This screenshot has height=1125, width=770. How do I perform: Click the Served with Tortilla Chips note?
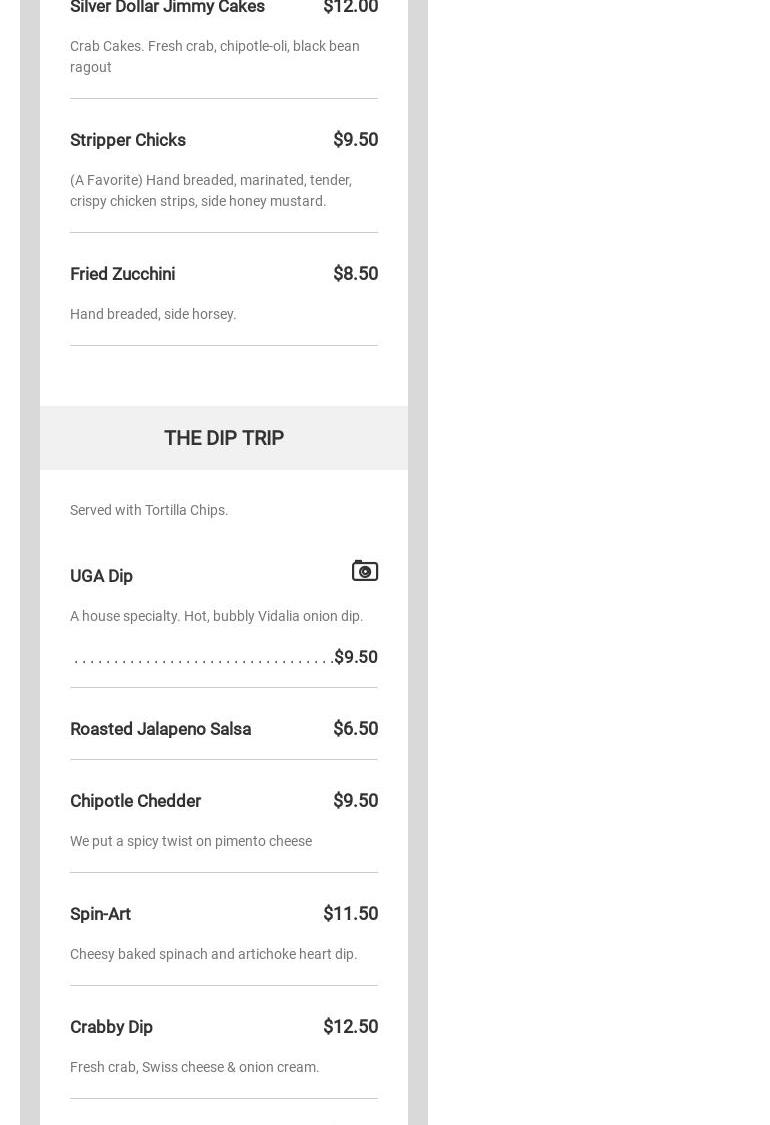pos(149,510)
